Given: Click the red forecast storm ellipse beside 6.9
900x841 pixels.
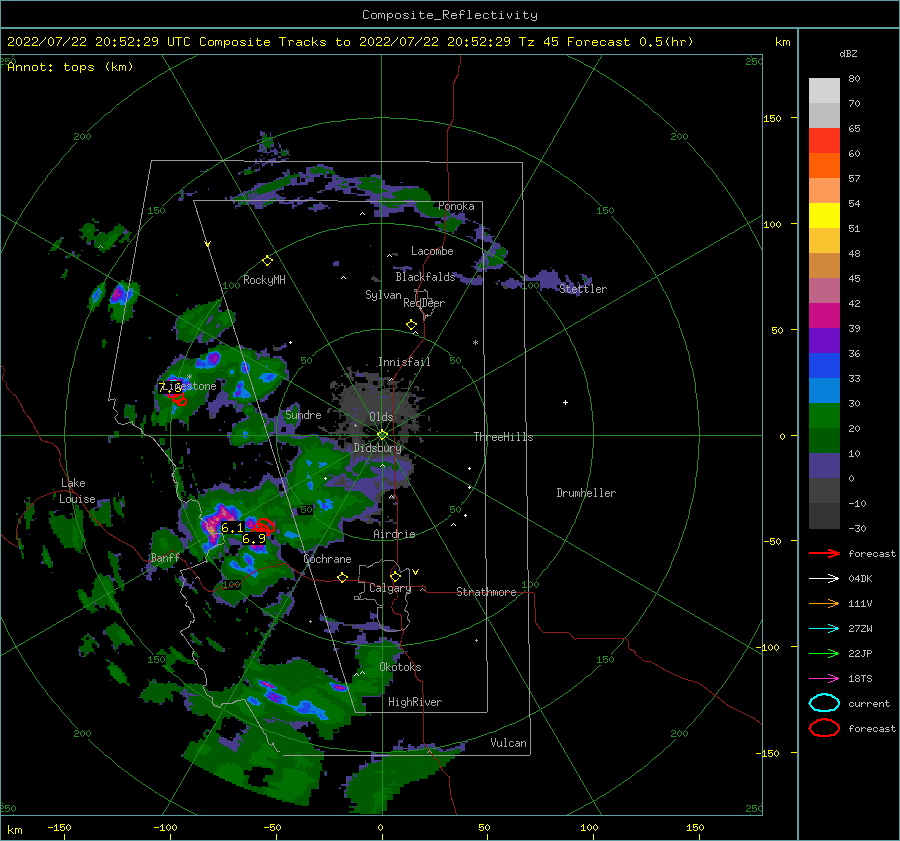Looking at the screenshot, I should click(265, 525).
